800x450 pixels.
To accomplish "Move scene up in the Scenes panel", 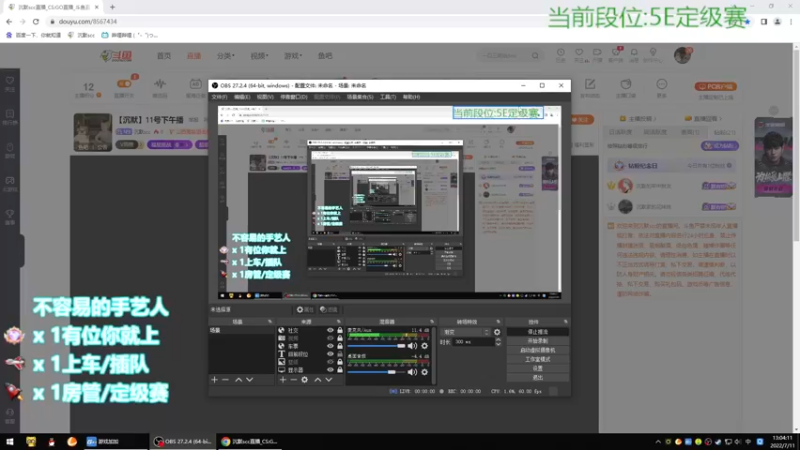I will (238, 380).
